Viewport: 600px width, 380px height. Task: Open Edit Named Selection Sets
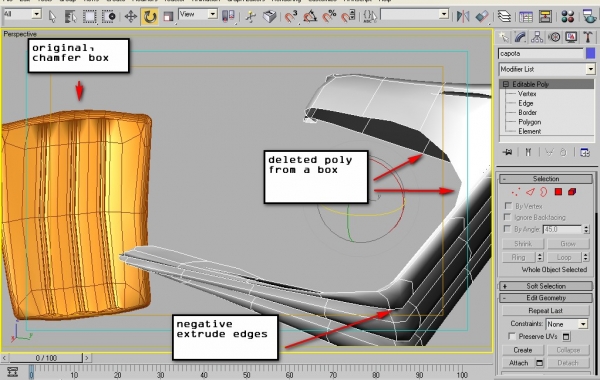[370, 16]
